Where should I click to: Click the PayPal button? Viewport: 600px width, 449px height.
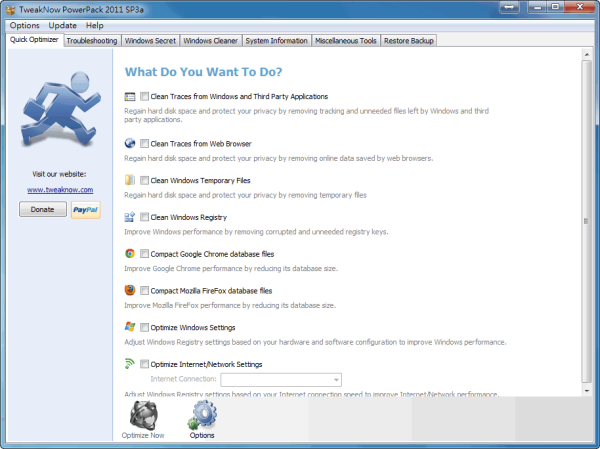(86, 210)
